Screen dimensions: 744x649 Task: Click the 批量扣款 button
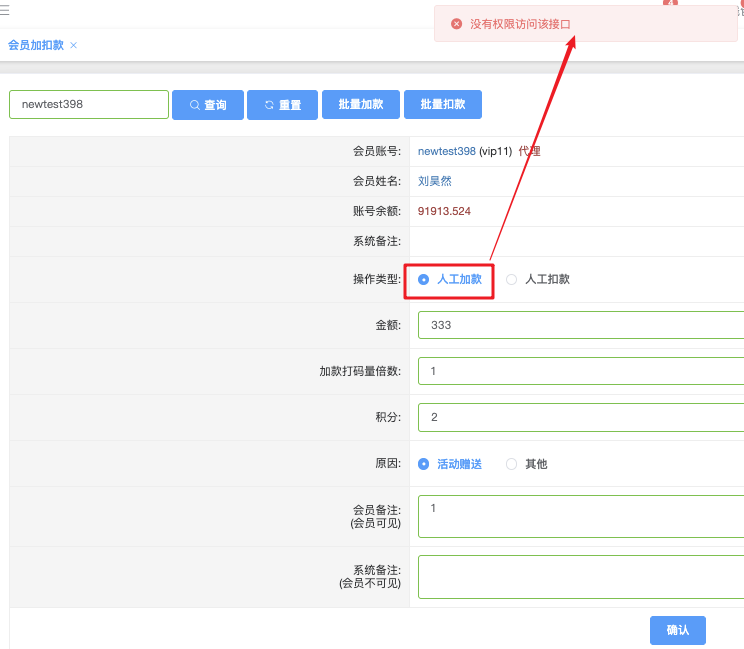442,105
